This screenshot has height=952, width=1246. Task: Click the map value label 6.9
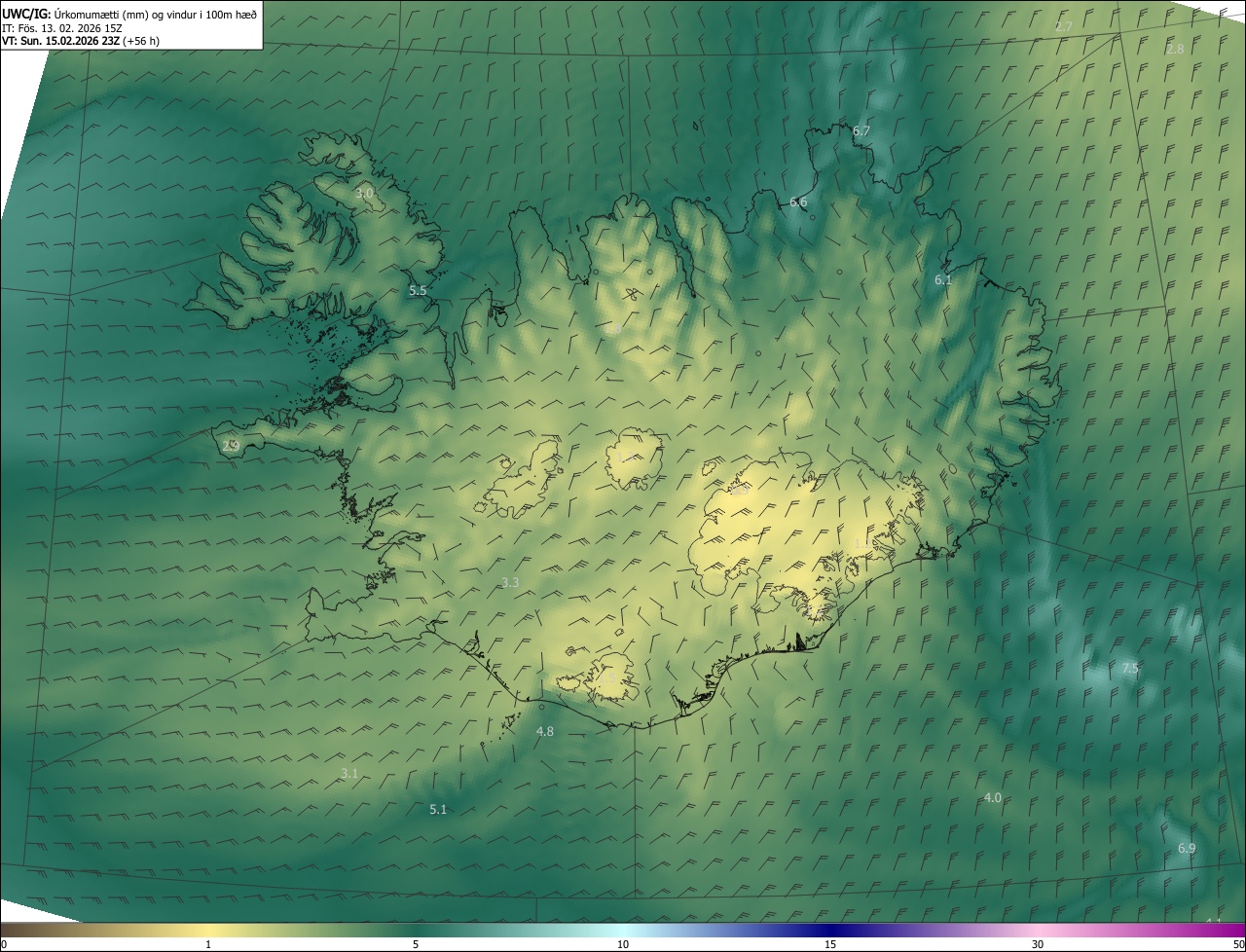1187,848
